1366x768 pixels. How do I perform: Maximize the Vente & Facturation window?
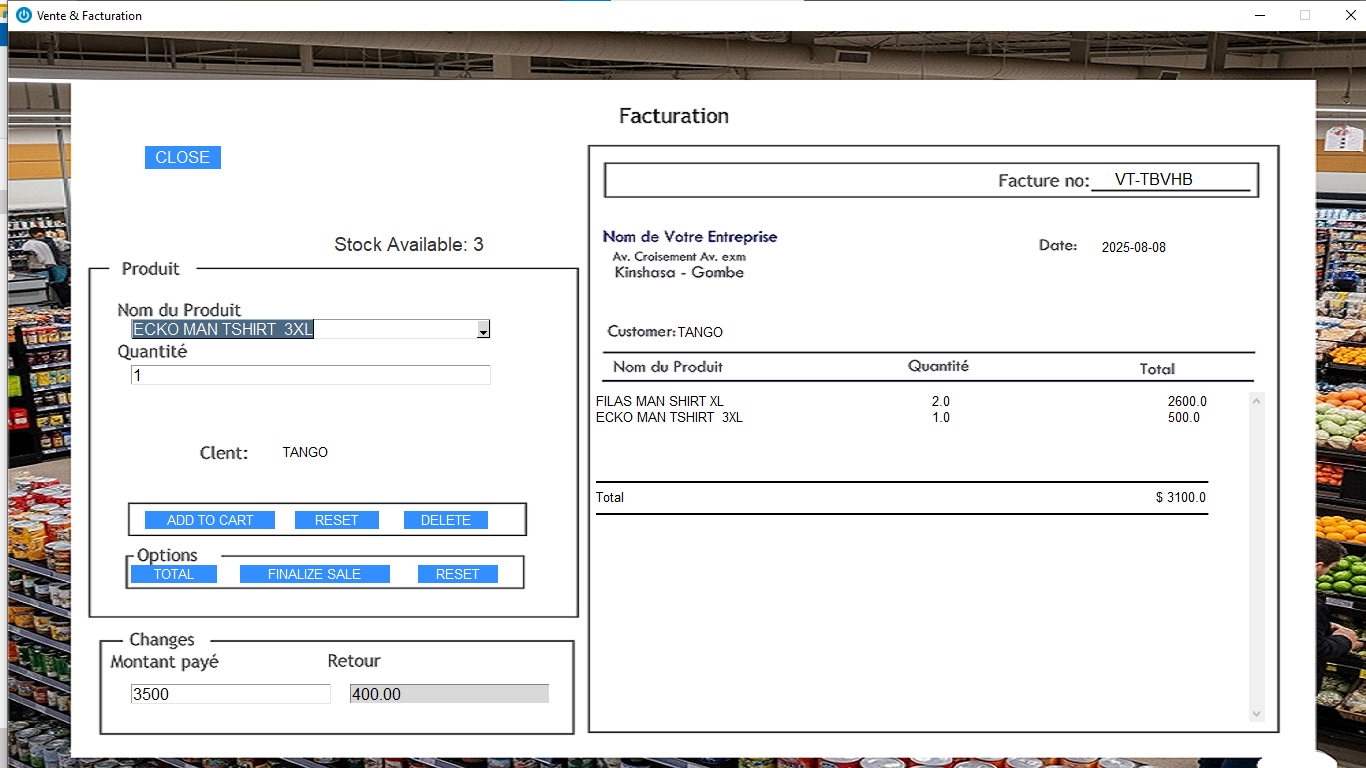tap(1304, 15)
